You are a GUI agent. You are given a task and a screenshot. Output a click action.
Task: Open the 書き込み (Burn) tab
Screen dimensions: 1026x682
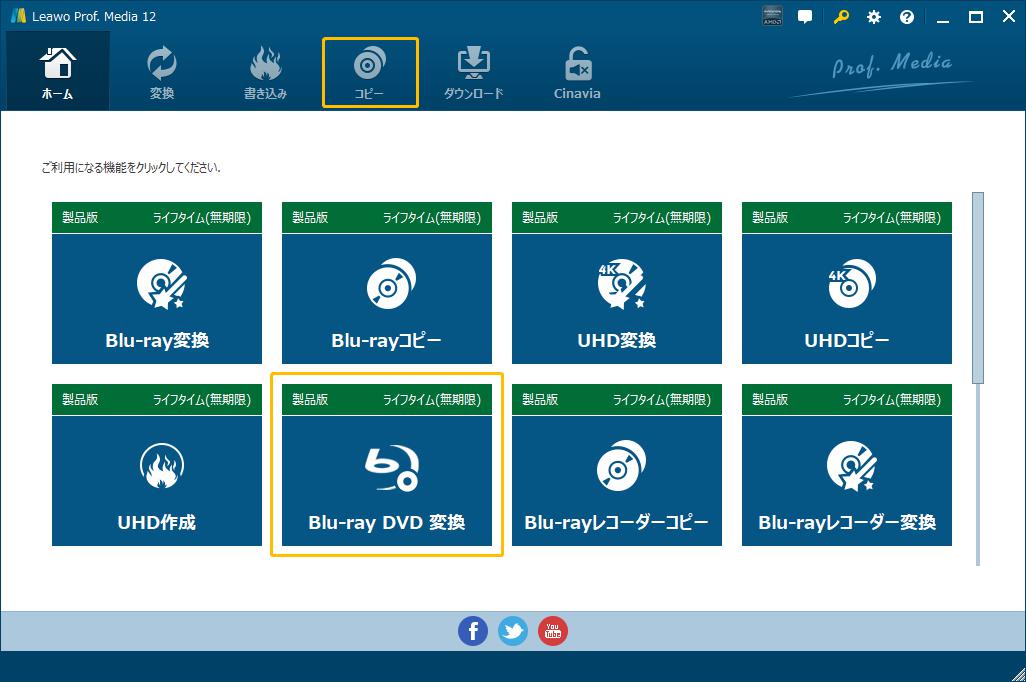[x=266, y=71]
